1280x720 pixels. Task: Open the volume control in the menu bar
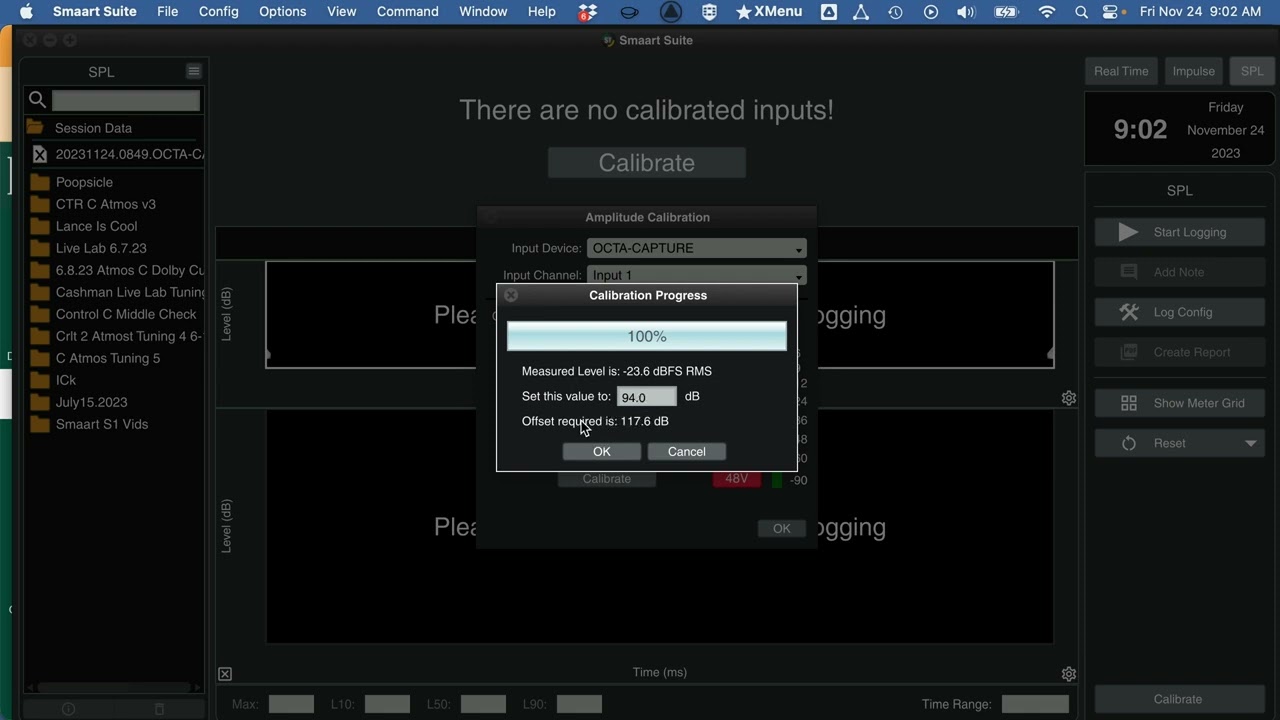(x=965, y=12)
